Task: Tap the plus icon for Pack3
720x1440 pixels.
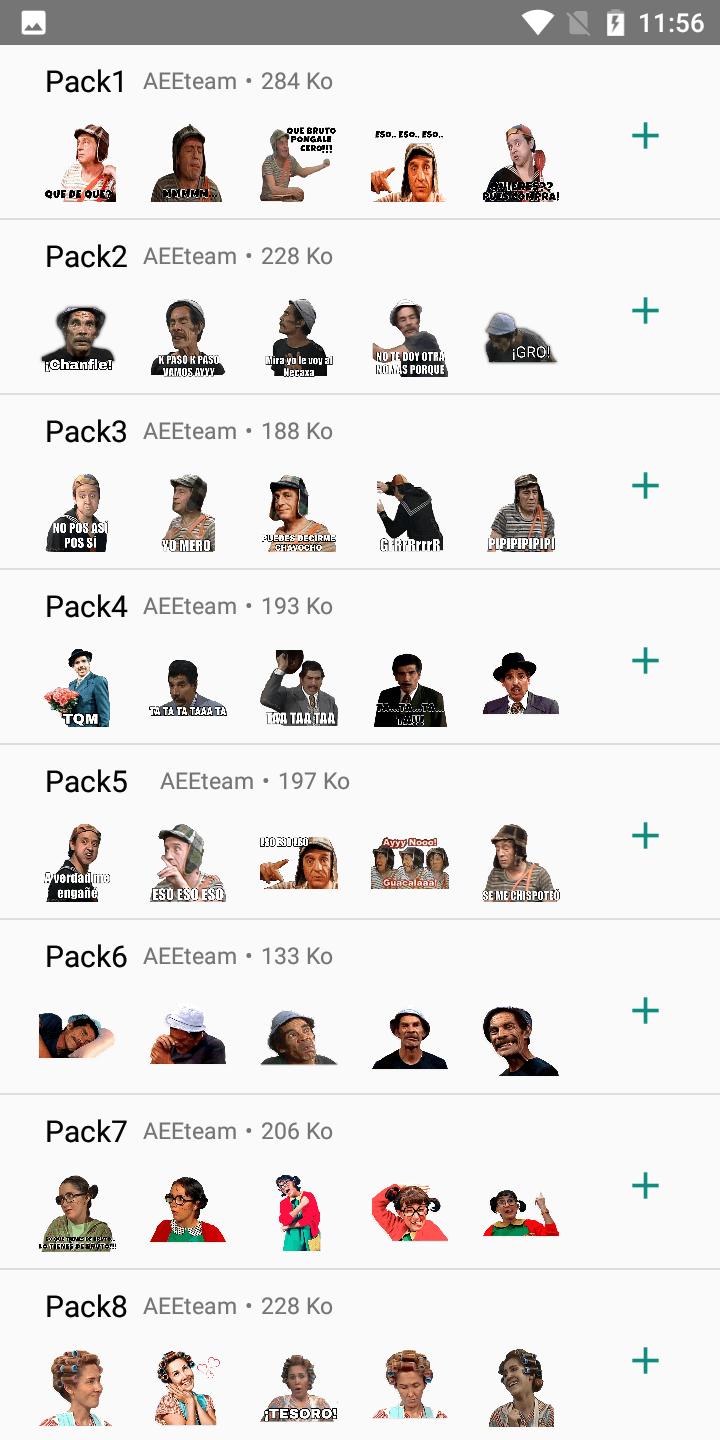Action: click(645, 486)
